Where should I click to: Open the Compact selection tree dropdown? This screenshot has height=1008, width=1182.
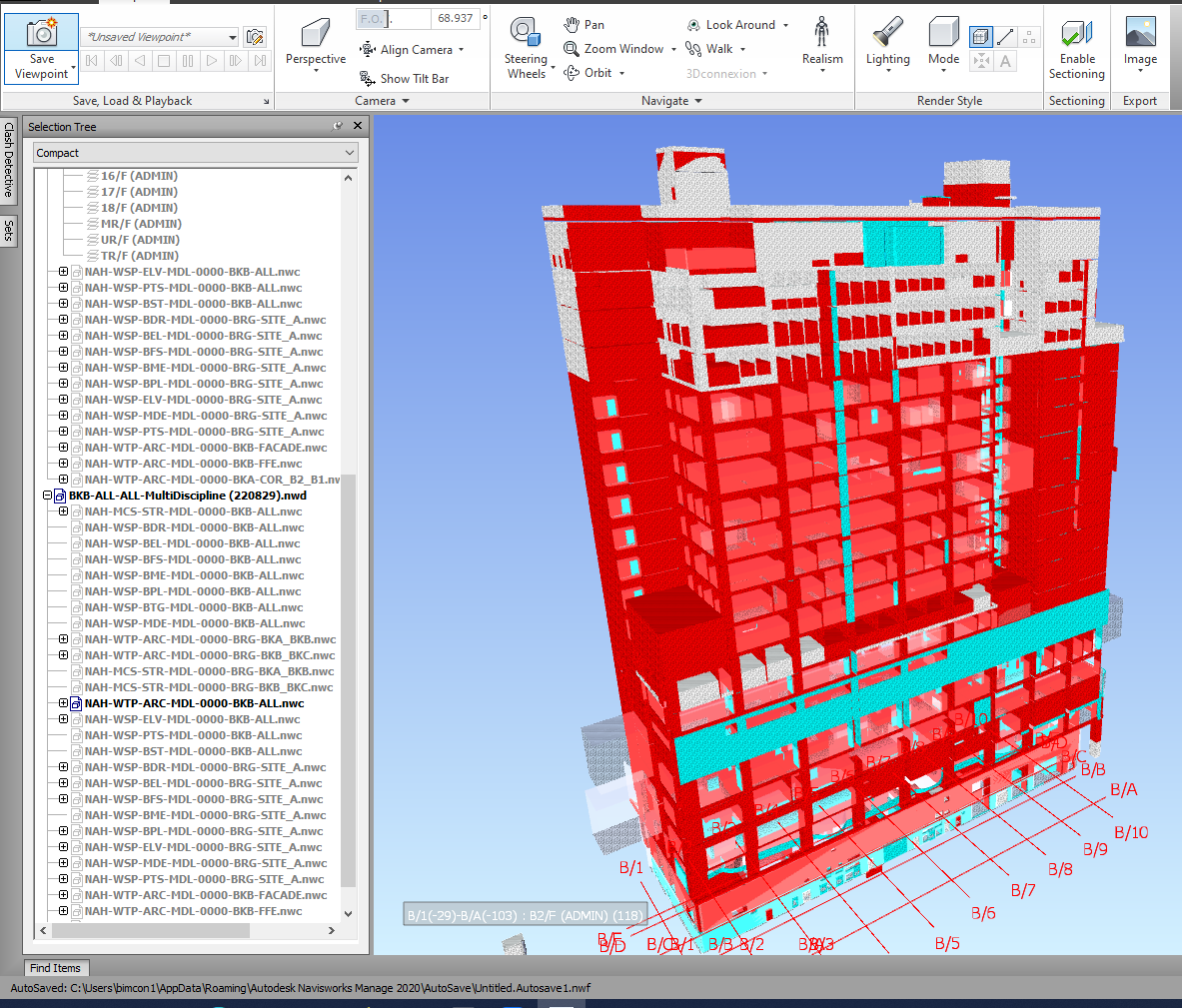[x=196, y=153]
